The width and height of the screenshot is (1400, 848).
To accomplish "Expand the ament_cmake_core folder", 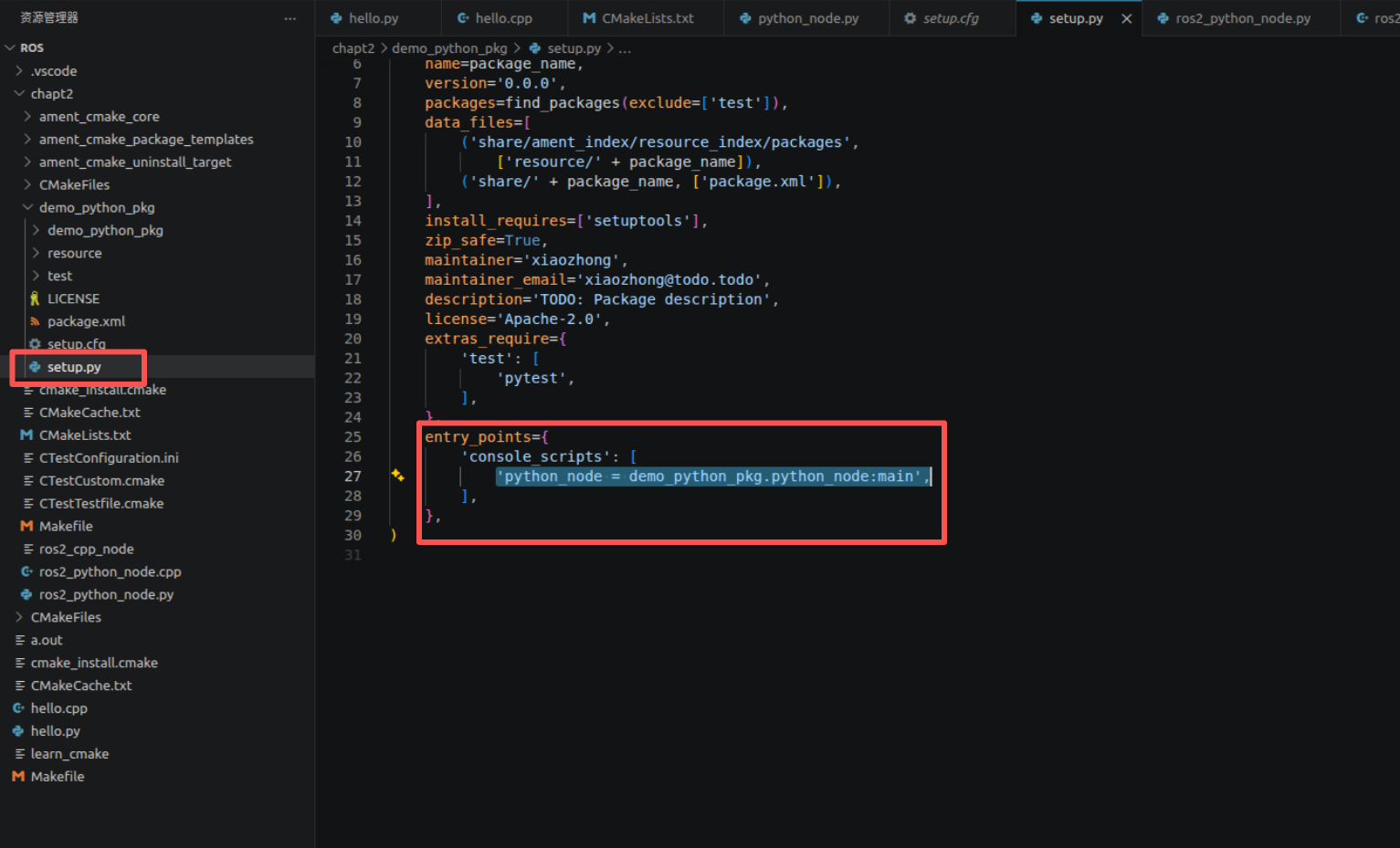I will coord(27,116).
